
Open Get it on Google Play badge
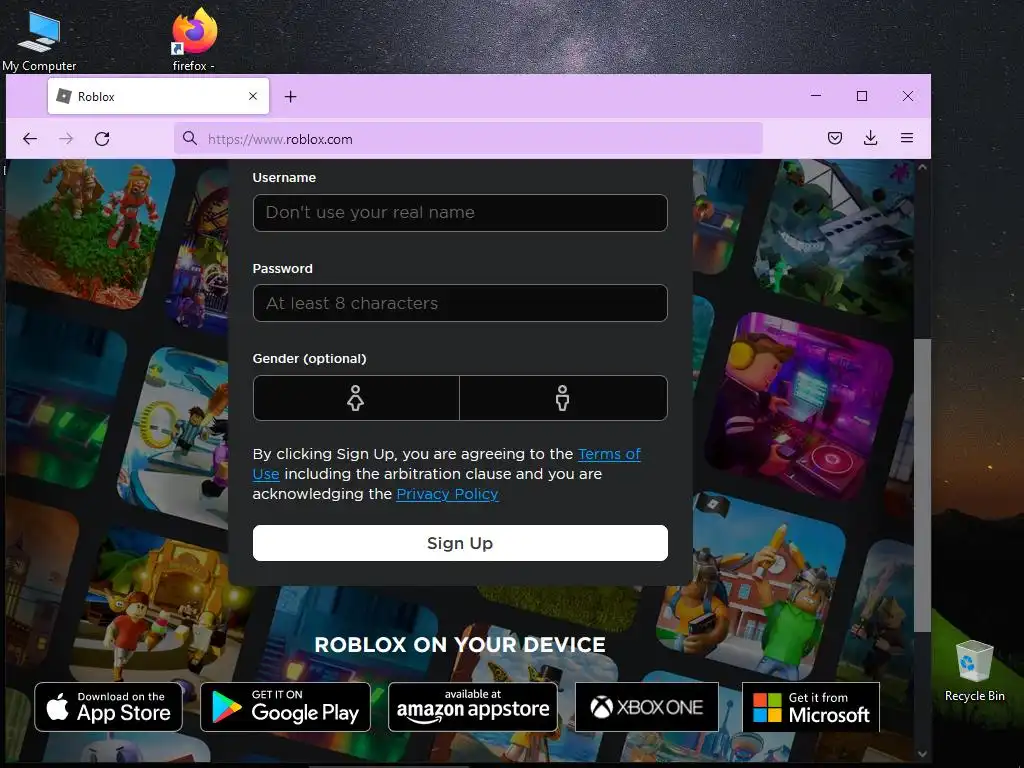point(285,707)
